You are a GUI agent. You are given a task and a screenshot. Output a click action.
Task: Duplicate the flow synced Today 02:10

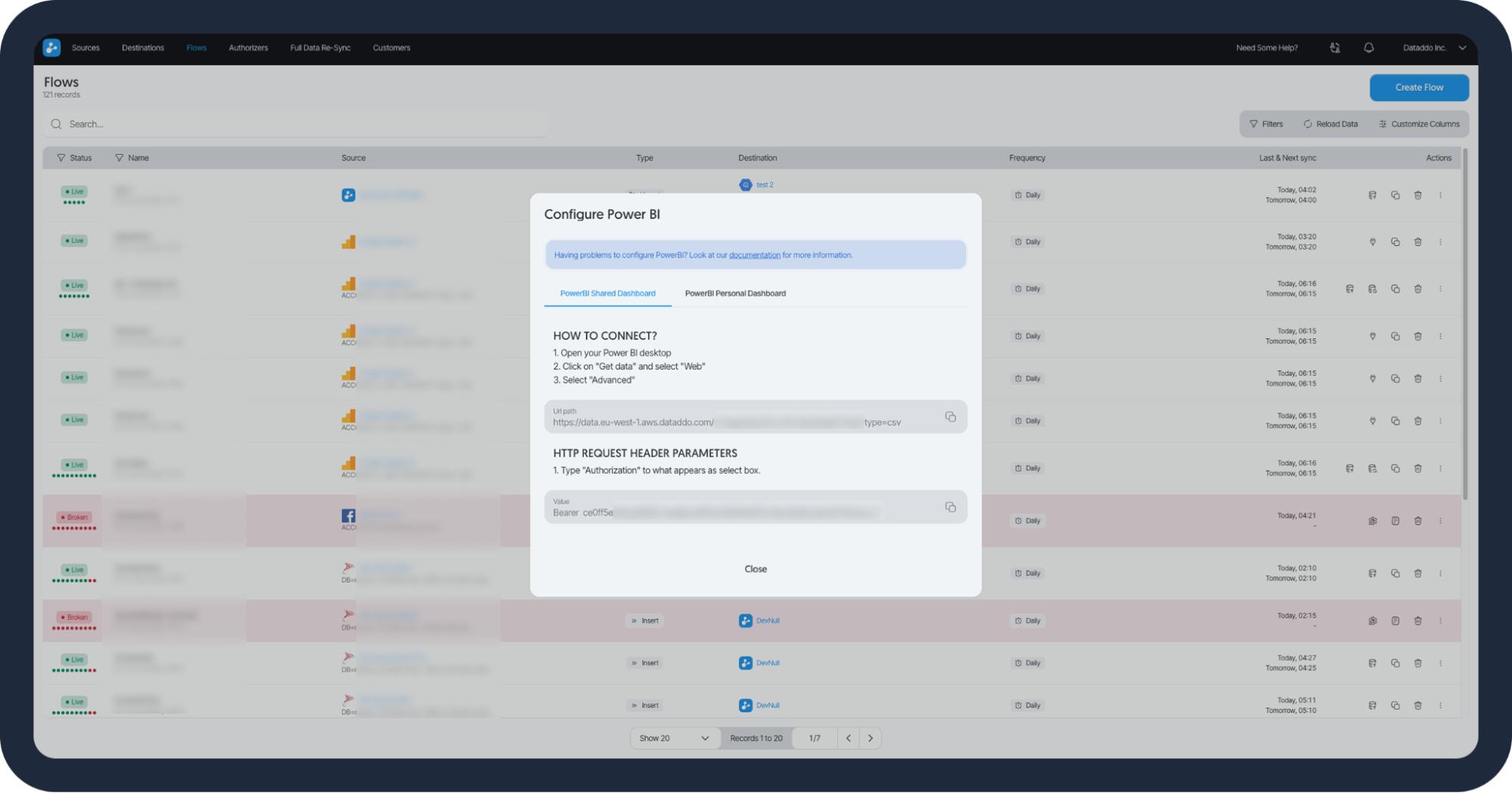tap(1395, 574)
